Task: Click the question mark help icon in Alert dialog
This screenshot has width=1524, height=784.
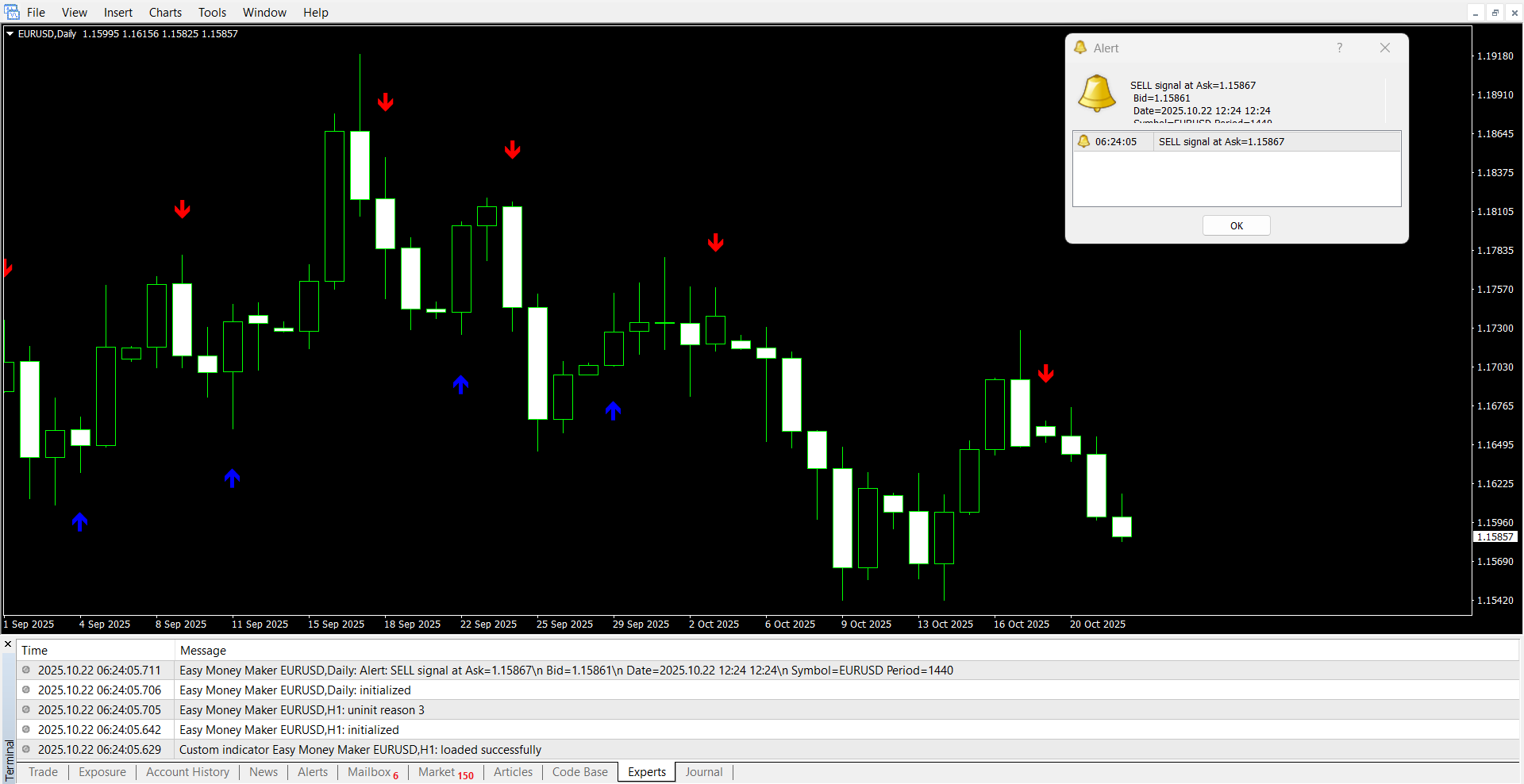Action: coord(1339,48)
